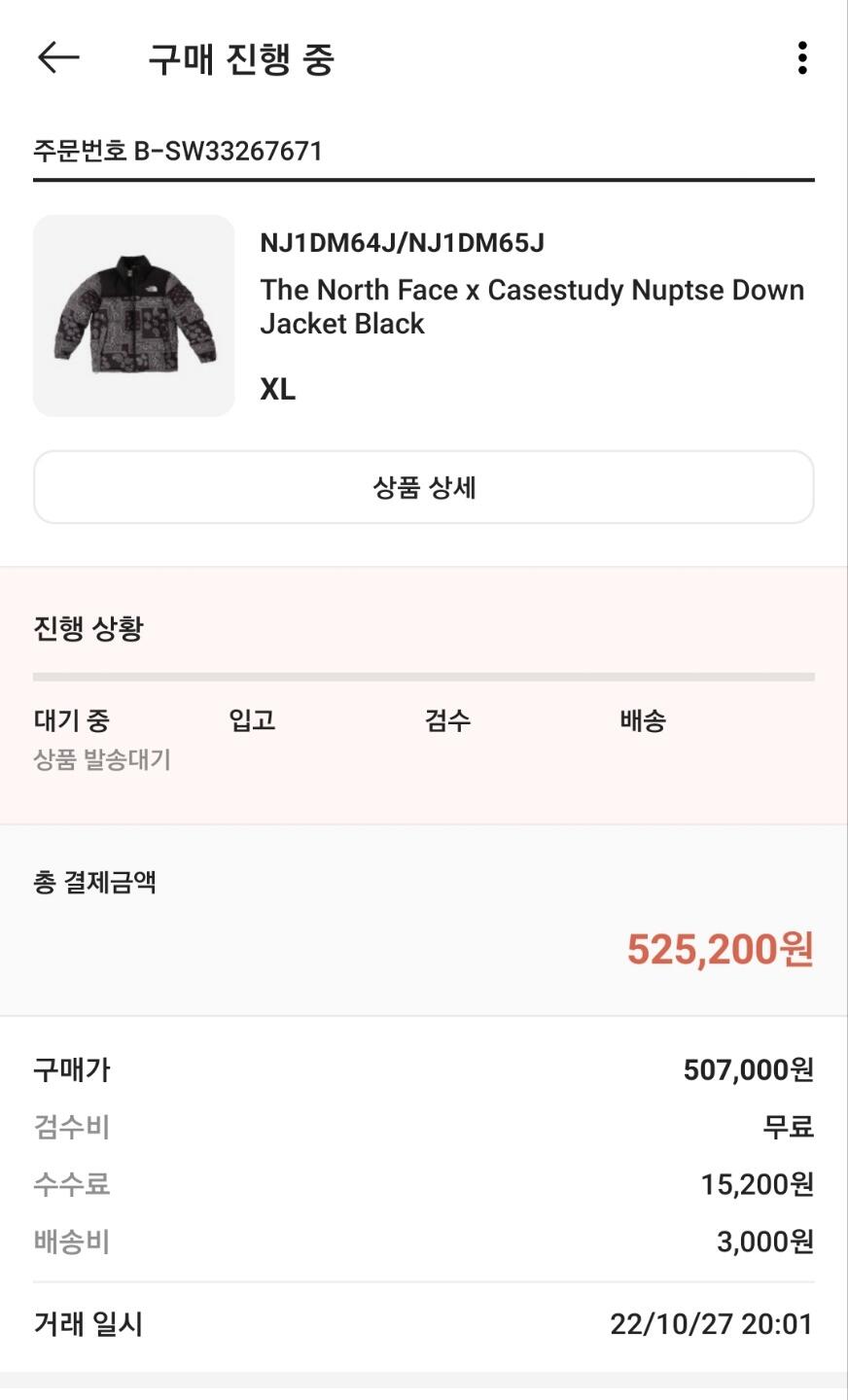Tap the 거래 일시 date value
Viewport: 848px width, 1400px height.
(x=711, y=1324)
